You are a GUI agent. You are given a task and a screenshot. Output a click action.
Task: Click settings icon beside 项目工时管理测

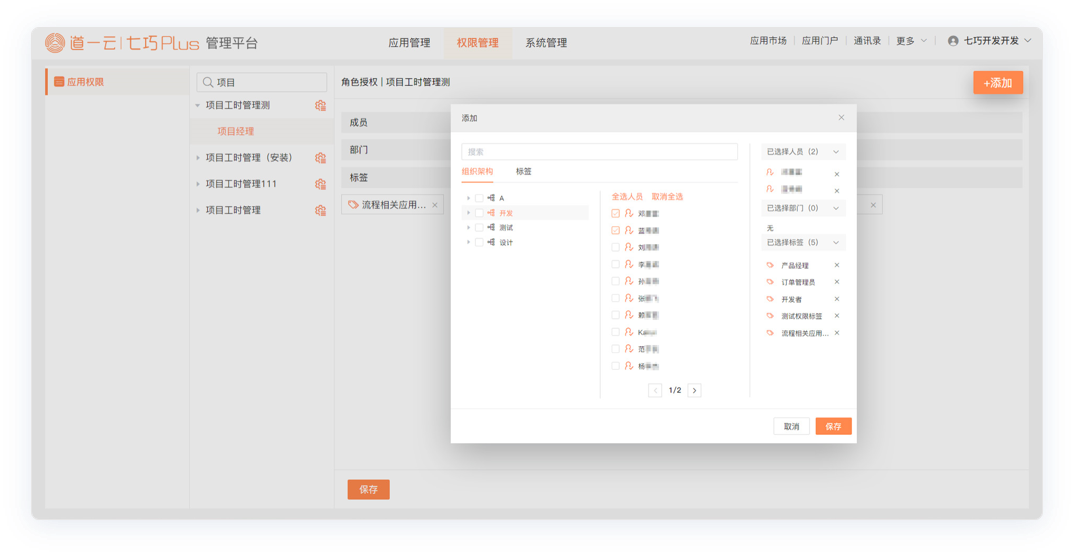click(x=320, y=105)
